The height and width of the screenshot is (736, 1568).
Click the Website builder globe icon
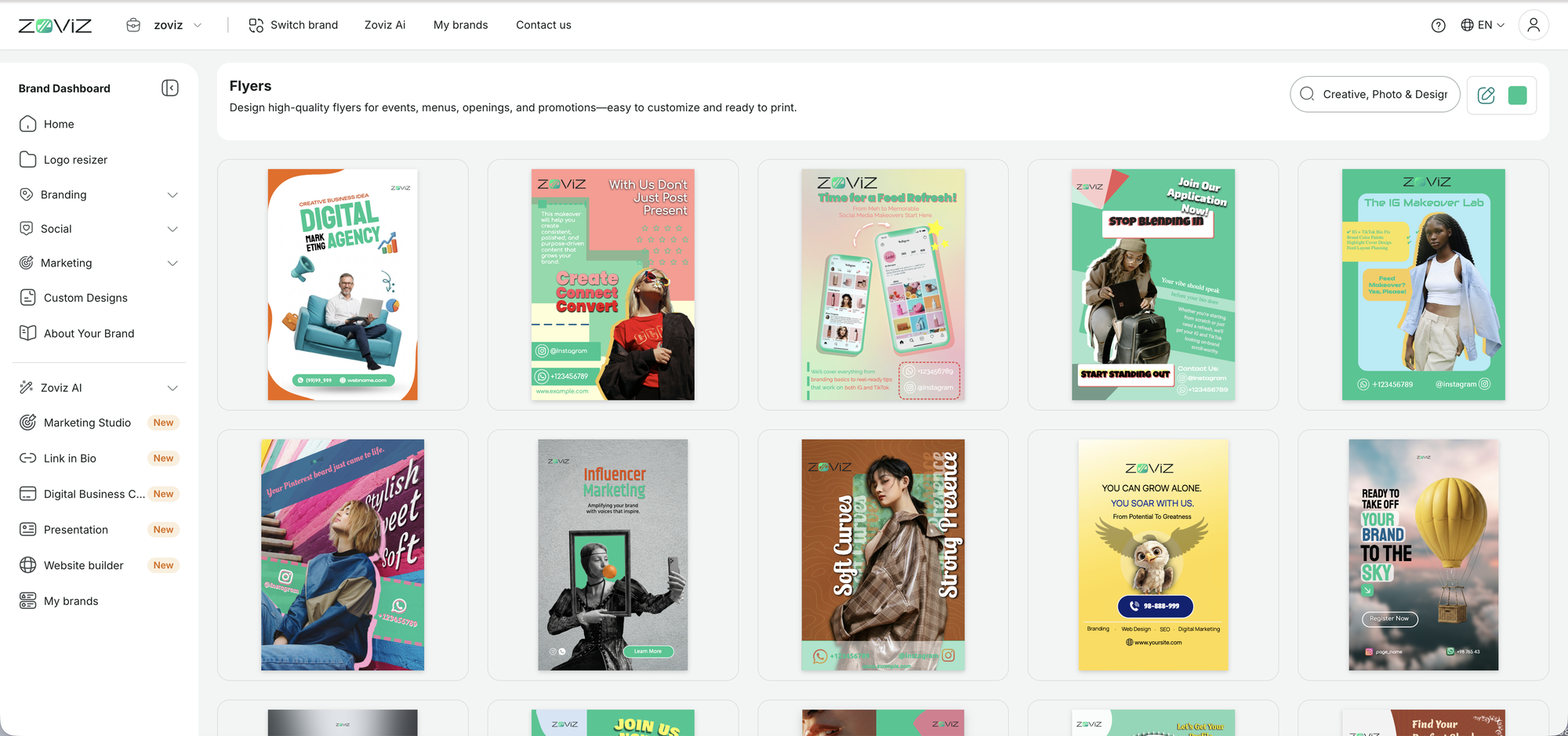[28, 565]
